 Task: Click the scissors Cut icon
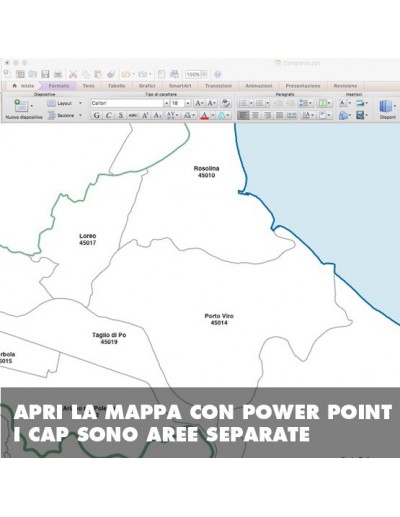coord(73,74)
